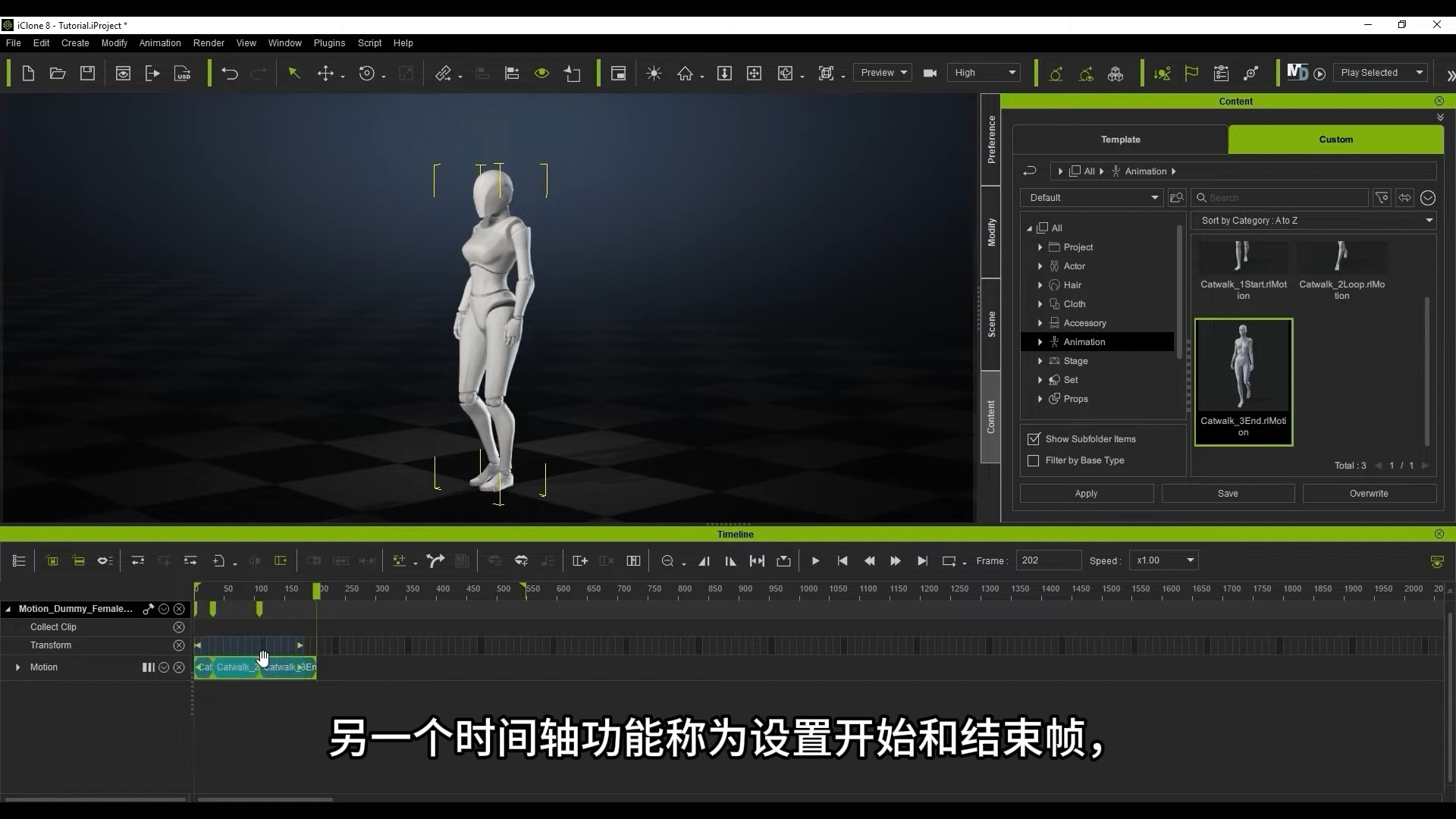Open the High quality dropdown
This screenshot has height=819, width=1456.
[984, 73]
